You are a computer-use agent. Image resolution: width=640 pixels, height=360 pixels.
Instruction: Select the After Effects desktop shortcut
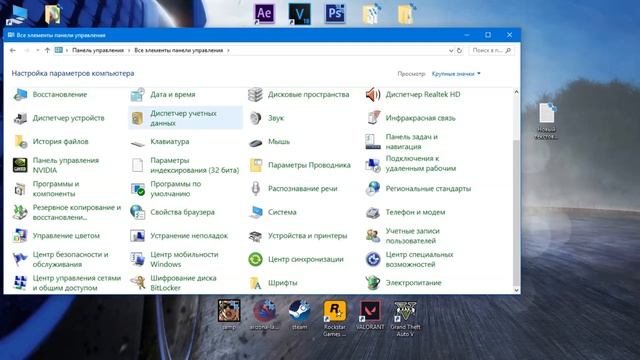[x=264, y=13]
